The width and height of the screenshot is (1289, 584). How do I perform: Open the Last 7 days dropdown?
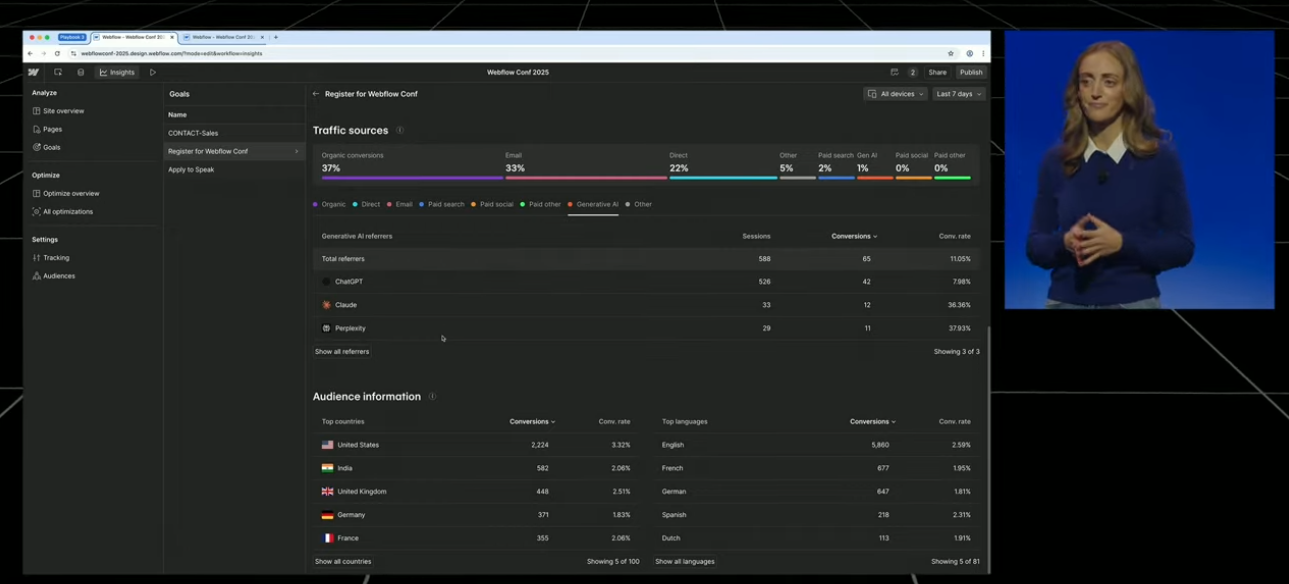click(958, 94)
